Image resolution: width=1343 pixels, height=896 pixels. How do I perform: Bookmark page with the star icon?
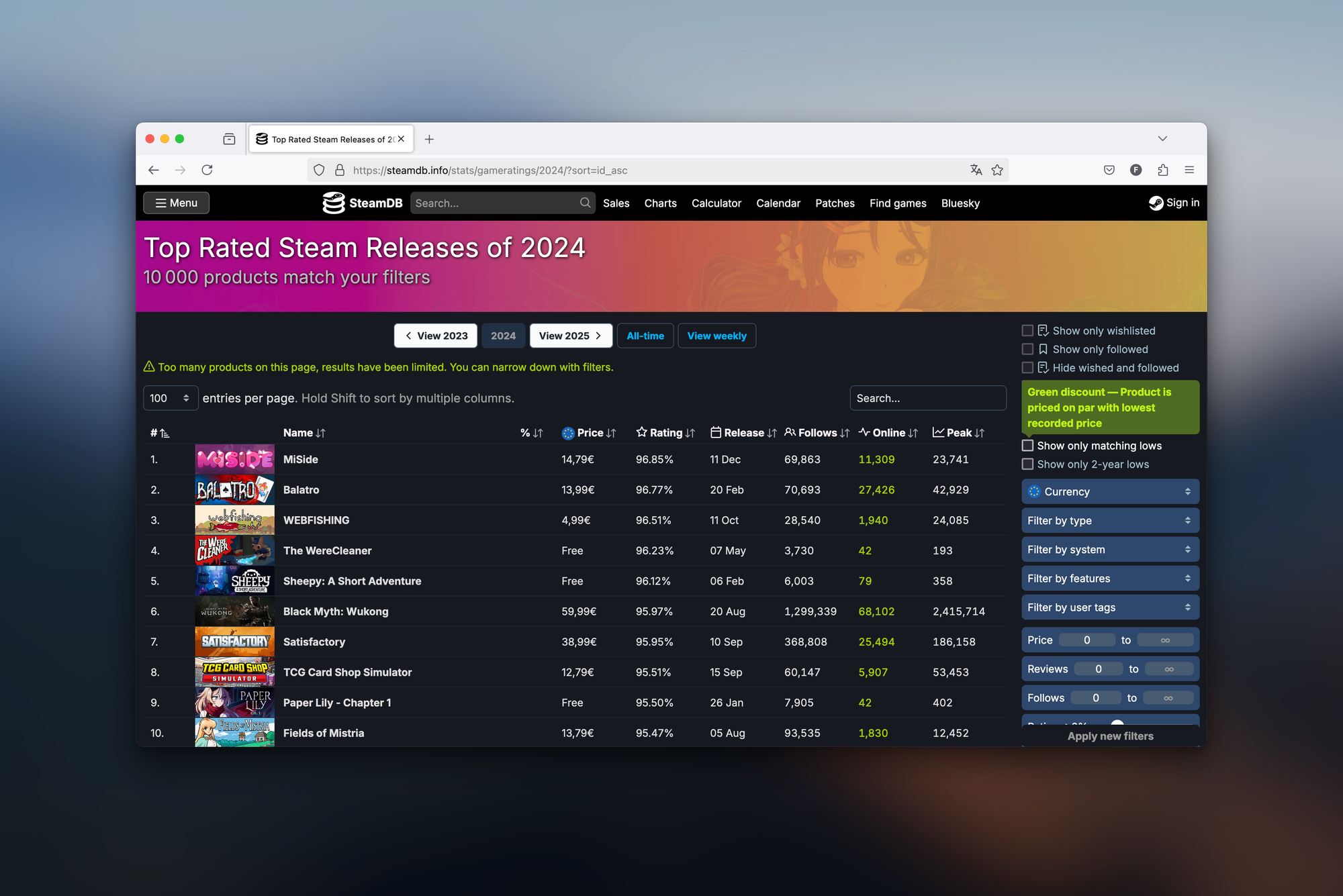(997, 170)
